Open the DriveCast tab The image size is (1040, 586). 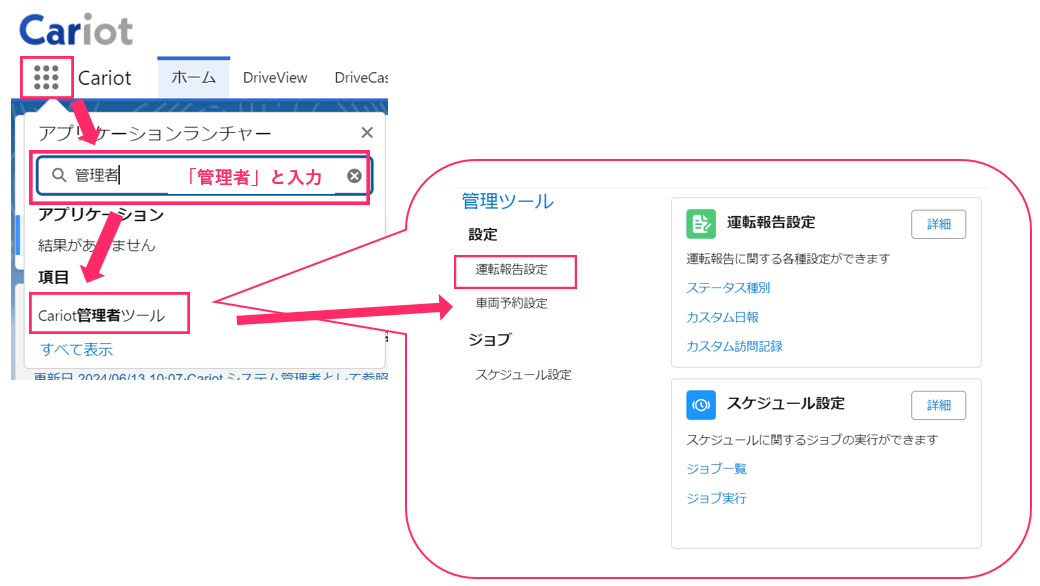pos(361,78)
